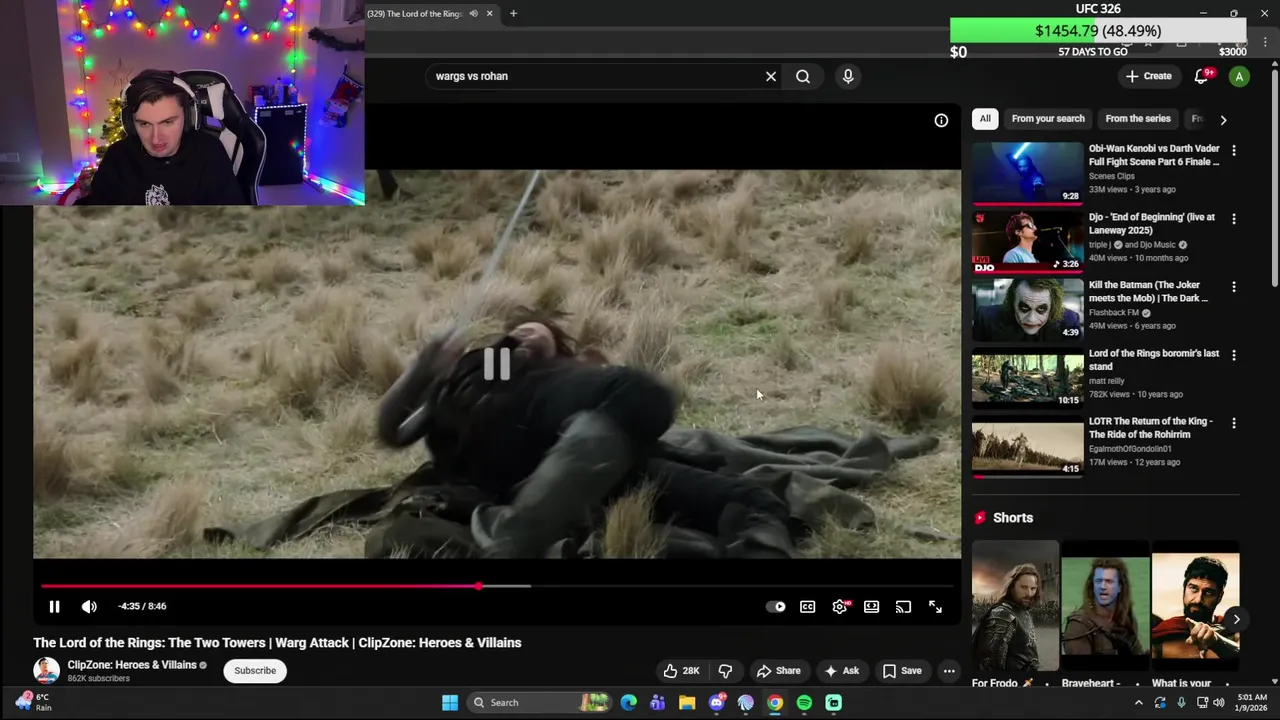Subscribe to ClipZone: Heroes & Villains
The image size is (1280, 720).
pyautogui.click(x=255, y=671)
